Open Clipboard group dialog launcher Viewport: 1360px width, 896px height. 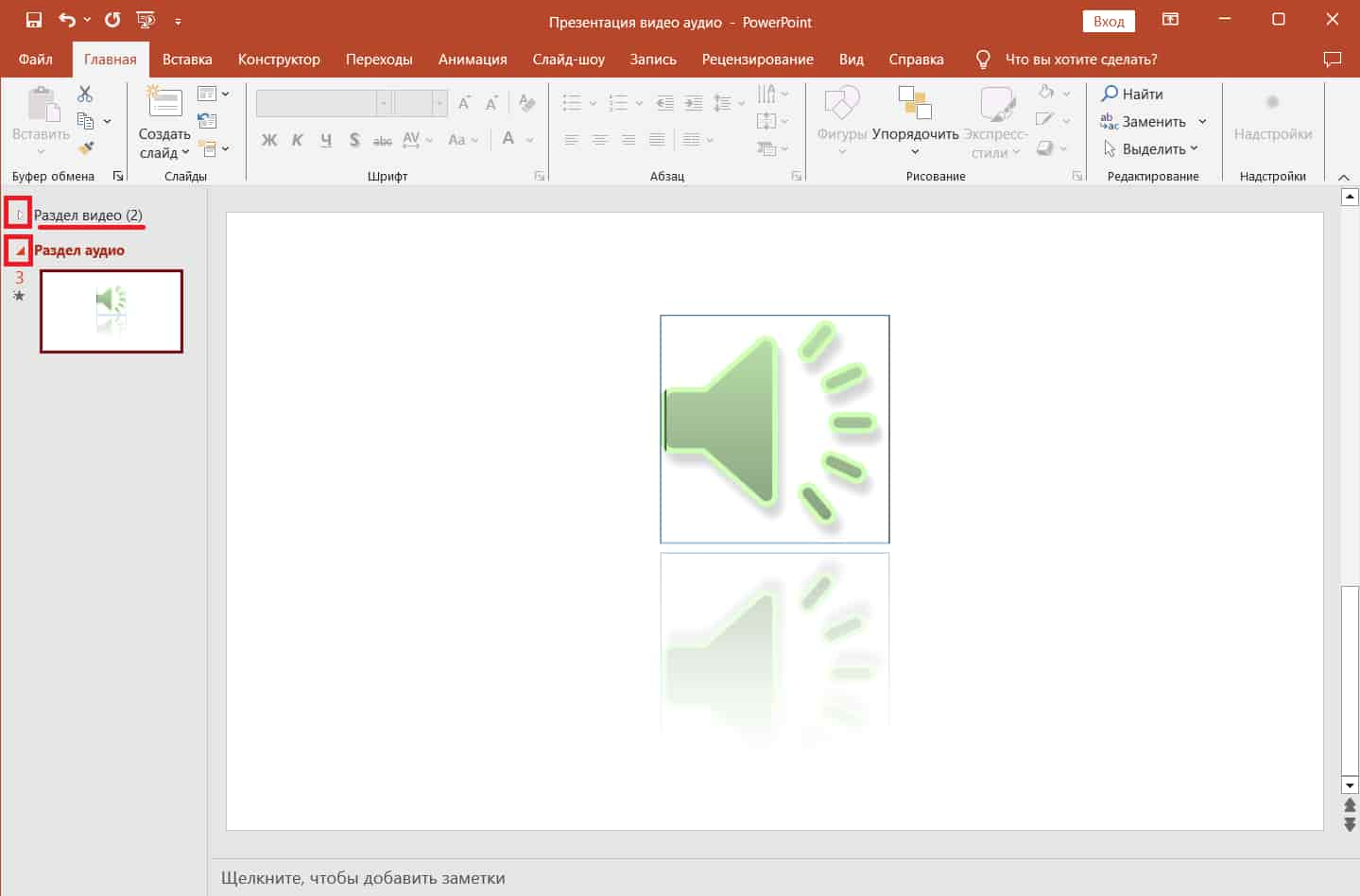[x=118, y=176]
